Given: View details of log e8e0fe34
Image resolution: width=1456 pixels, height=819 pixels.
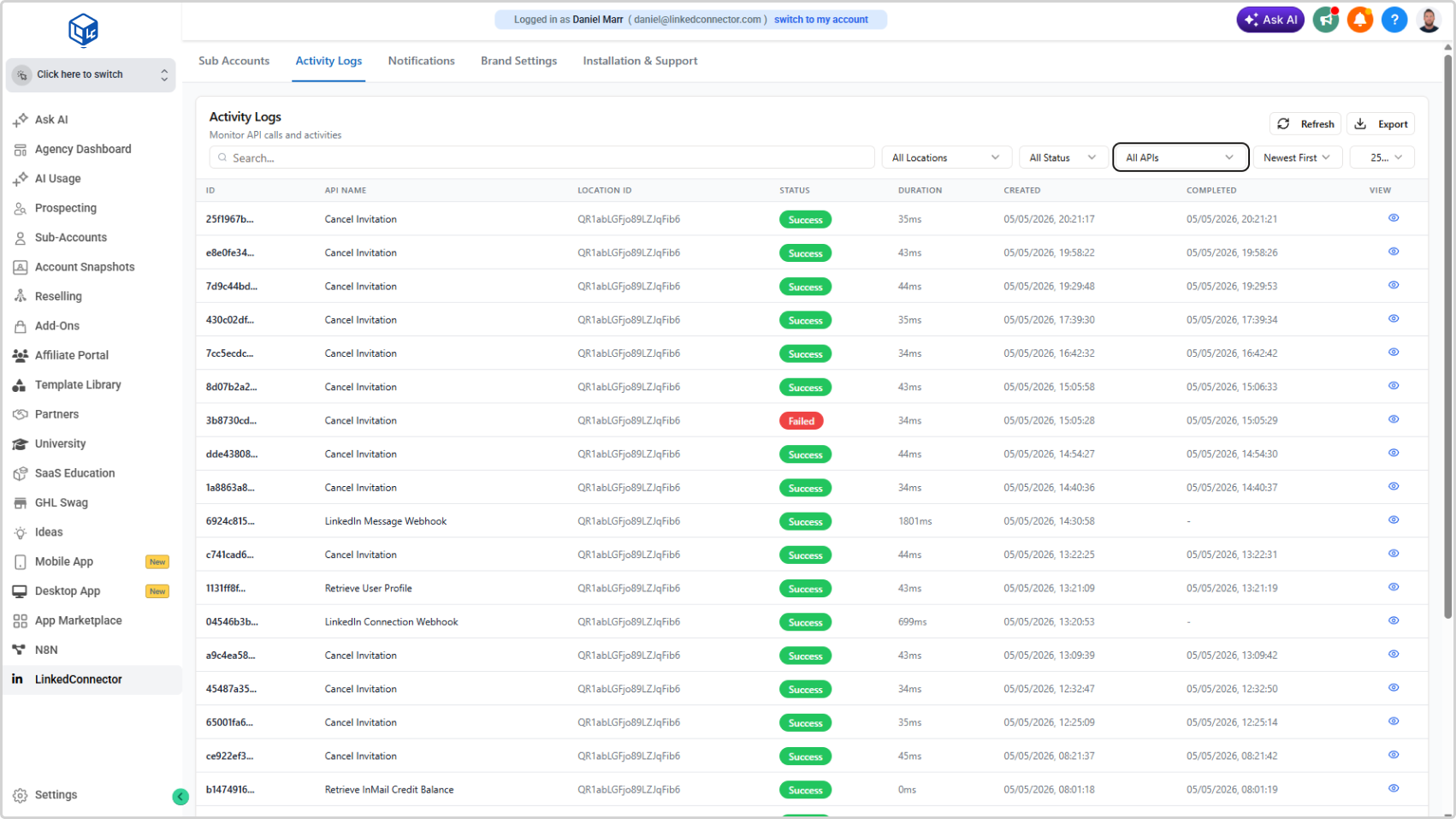Looking at the screenshot, I should point(1394,252).
